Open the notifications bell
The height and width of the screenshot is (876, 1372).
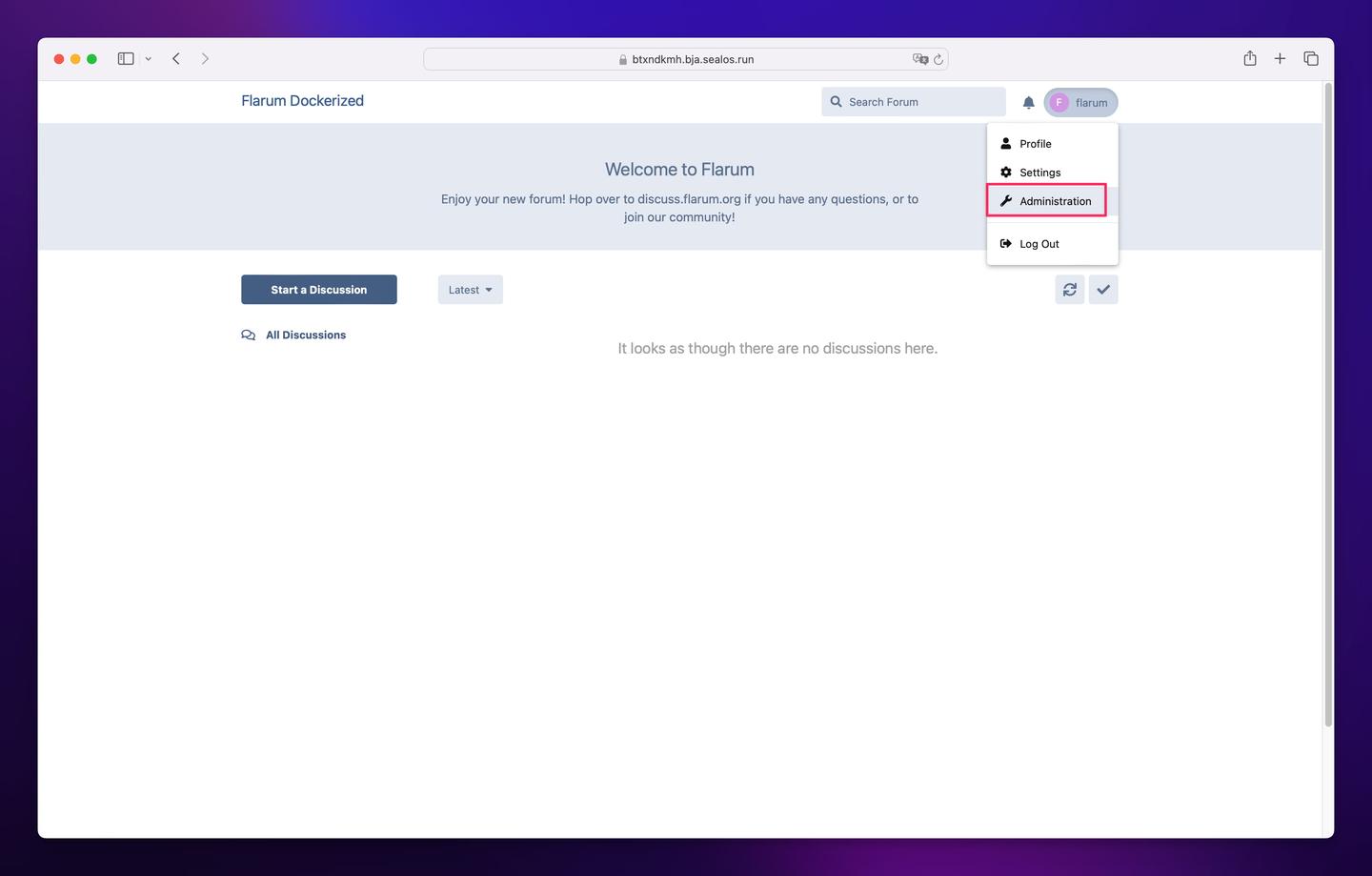coord(1028,102)
